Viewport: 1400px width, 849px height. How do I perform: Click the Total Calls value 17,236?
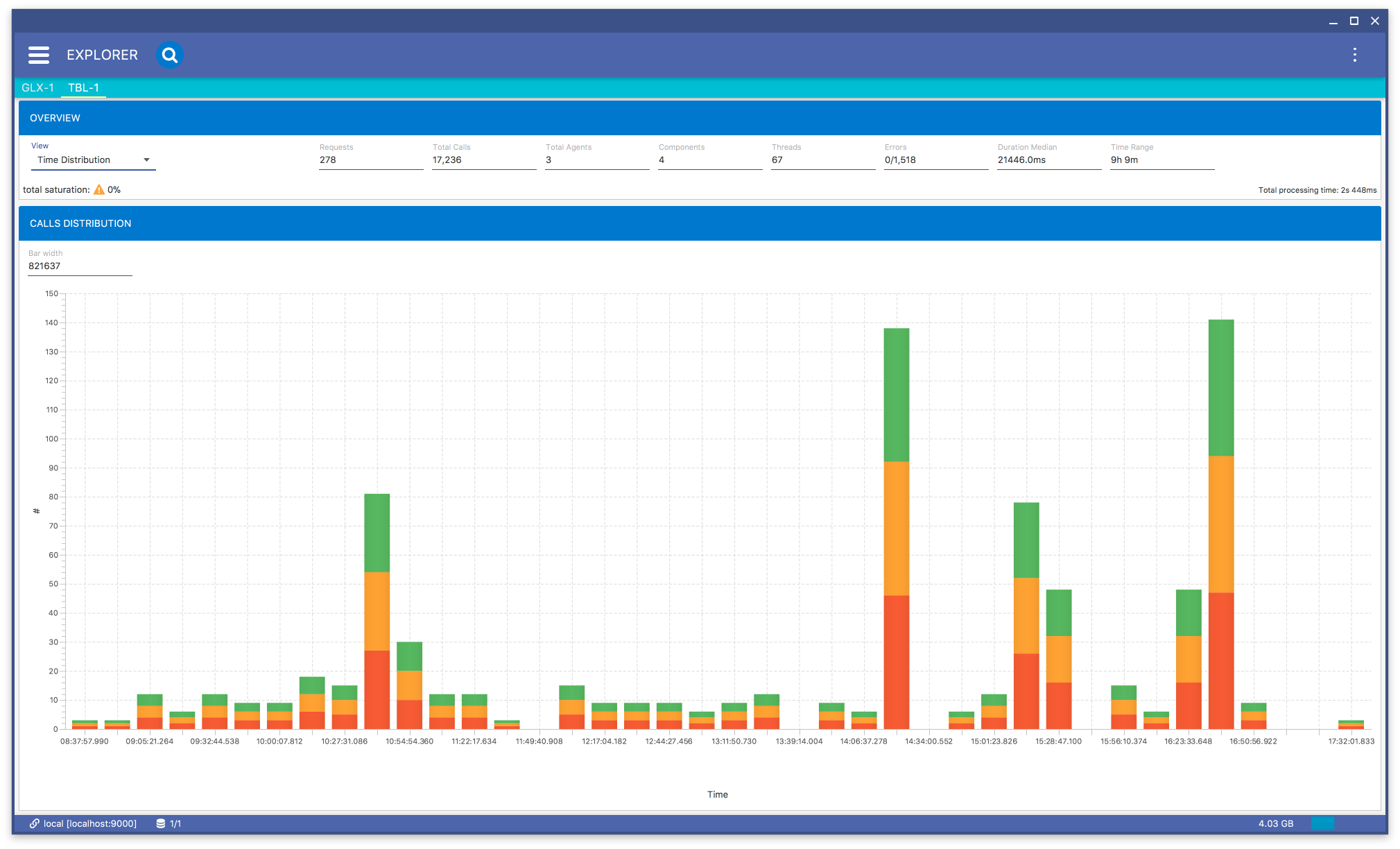pos(447,160)
